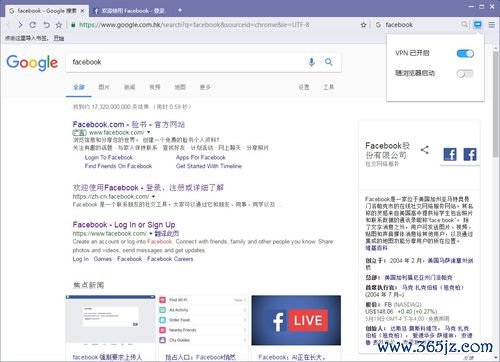The image size is (500, 362).
Task: Click the Google engine icon in search box
Action: point(378,25)
